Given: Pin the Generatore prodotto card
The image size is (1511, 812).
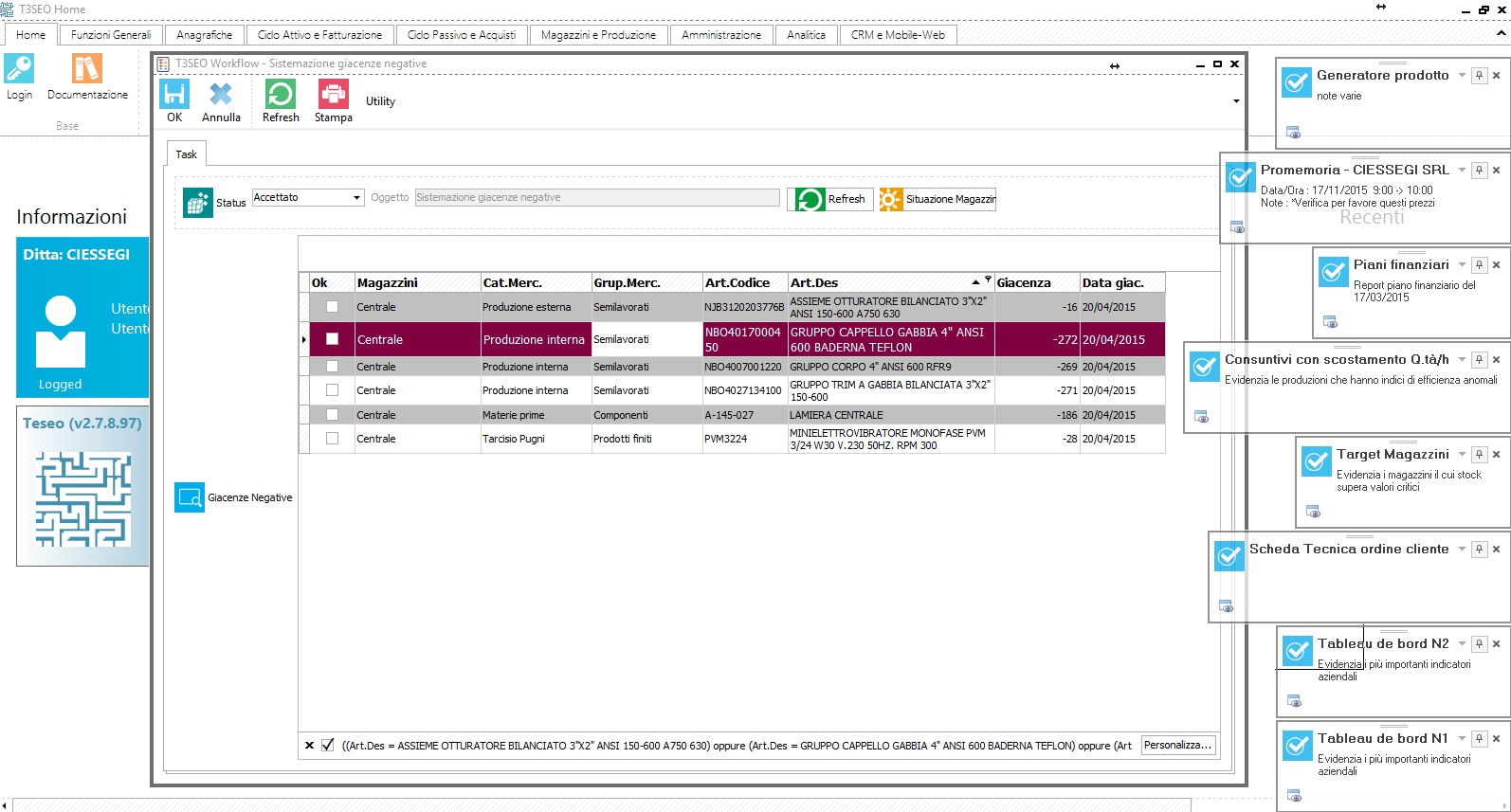Looking at the screenshot, I should click(1479, 76).
